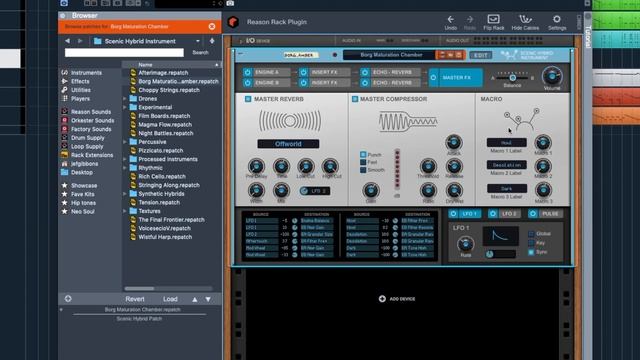This screenshot has height=360, width=640.
Task: Select Effects in the browser sidebar
Action: (x=80, y=81)
